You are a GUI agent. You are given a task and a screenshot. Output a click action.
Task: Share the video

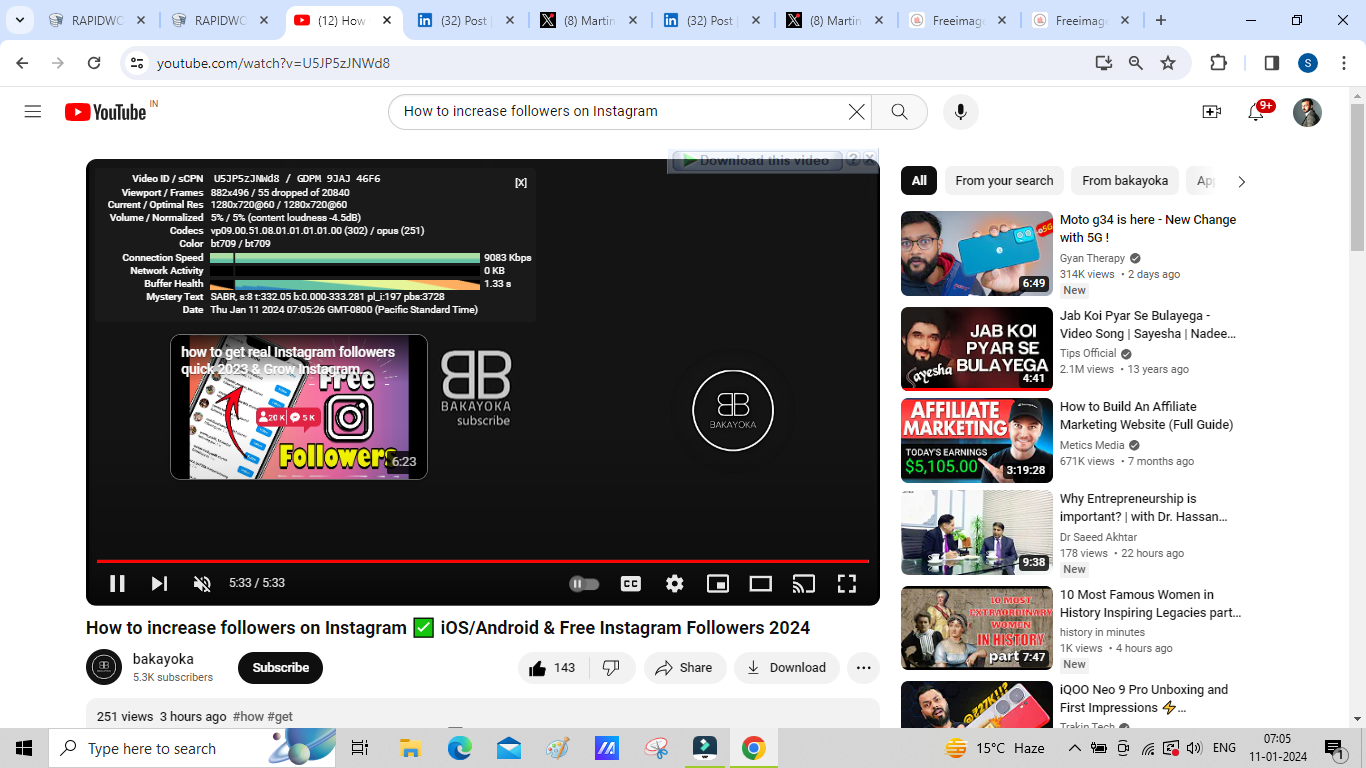685,668
